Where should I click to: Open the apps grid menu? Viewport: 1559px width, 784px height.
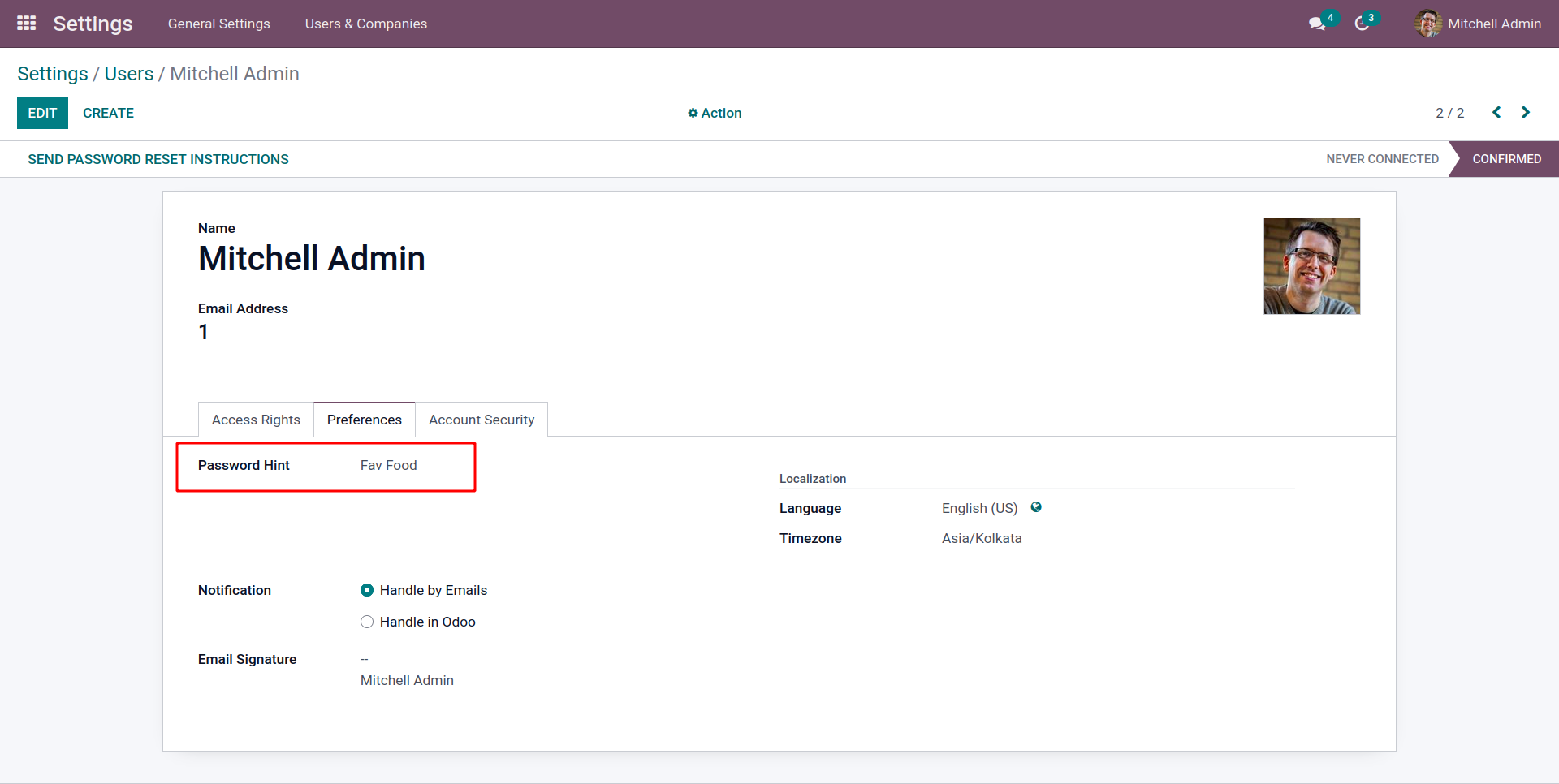pyautogui.click(x=26, y=24)
